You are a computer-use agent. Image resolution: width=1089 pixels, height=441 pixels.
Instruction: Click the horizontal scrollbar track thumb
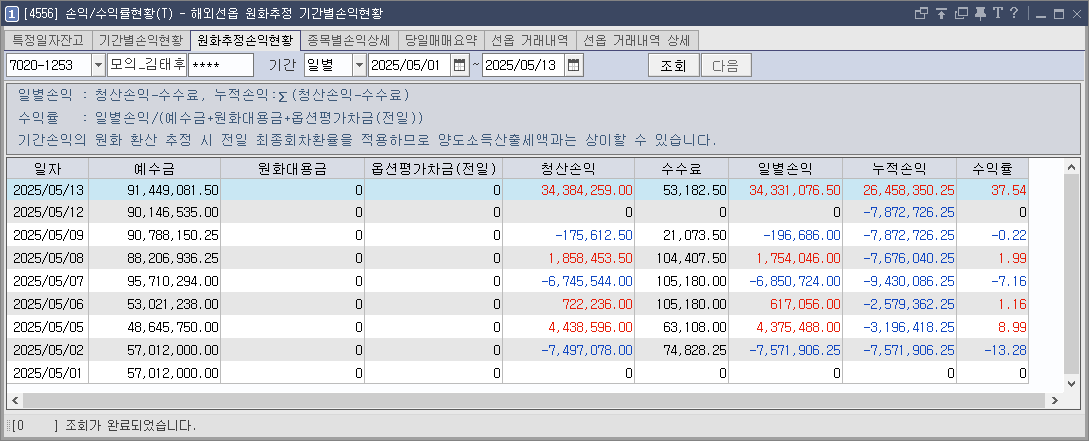pyautogui.click(x=533, y=401)
